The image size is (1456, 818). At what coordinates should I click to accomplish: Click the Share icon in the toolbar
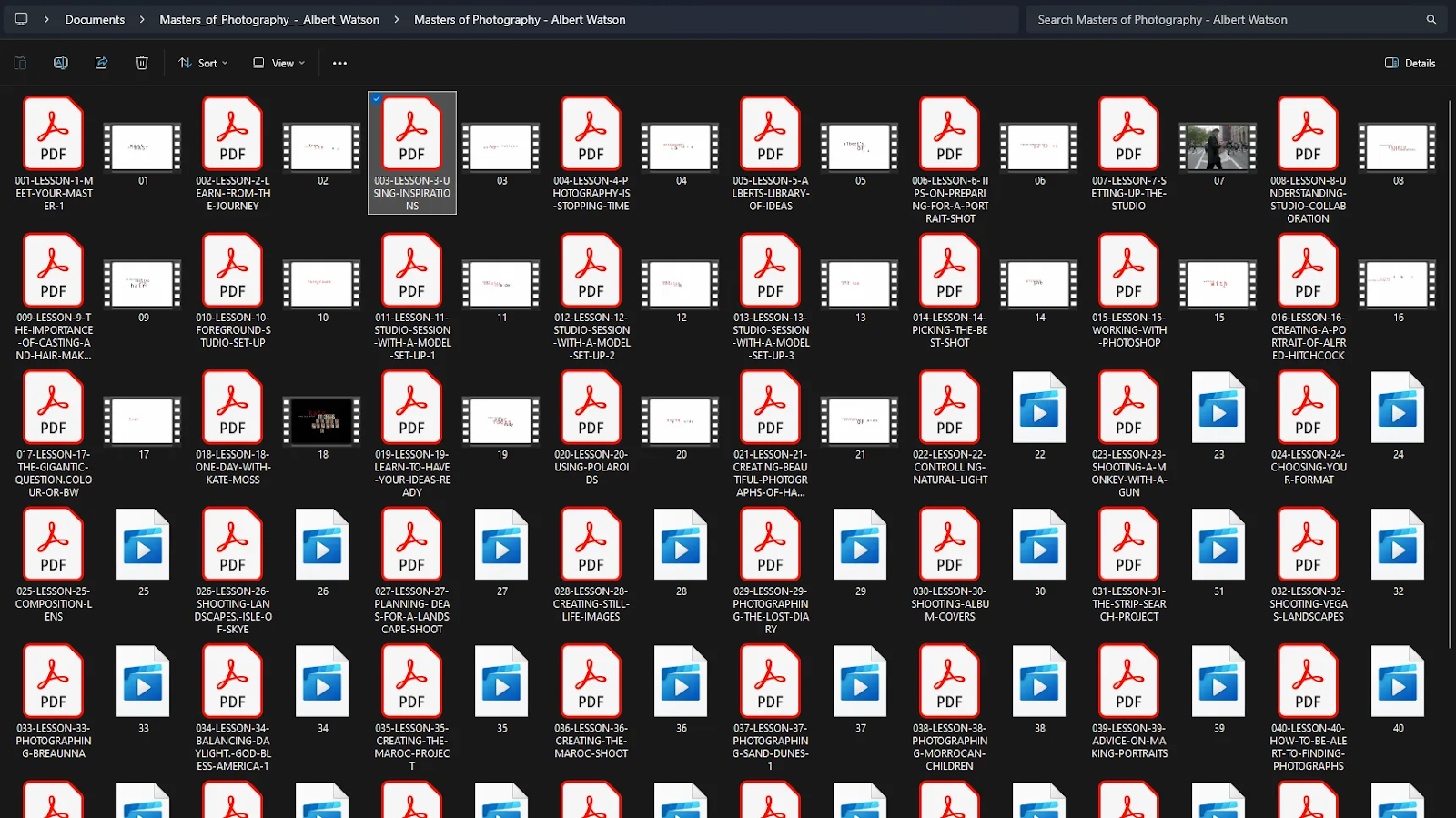(101, 63)
